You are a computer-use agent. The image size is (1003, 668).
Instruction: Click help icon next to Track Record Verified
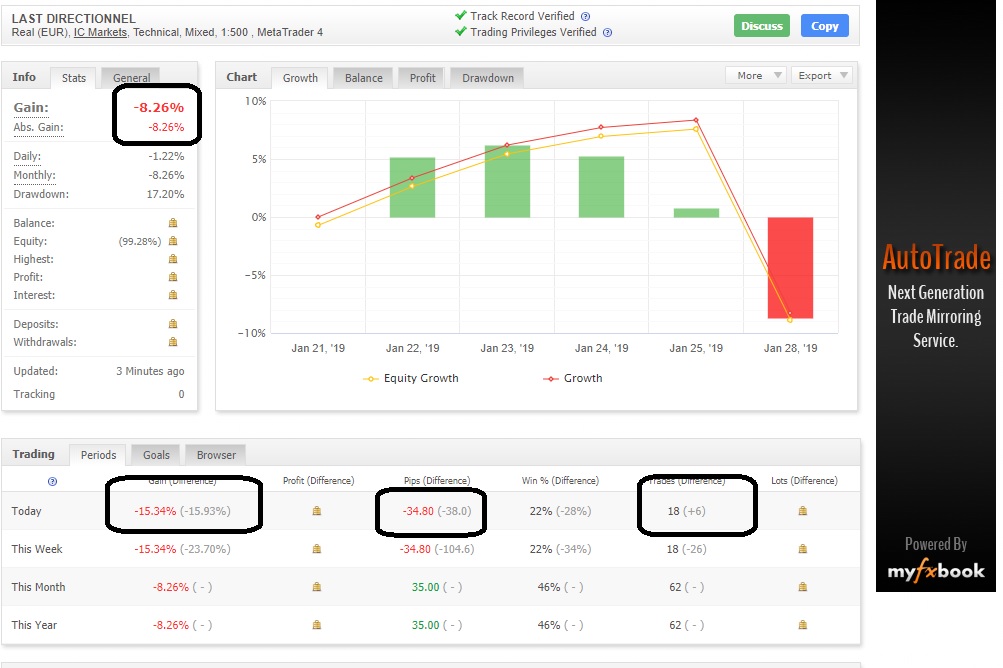[x=585, y=17]
